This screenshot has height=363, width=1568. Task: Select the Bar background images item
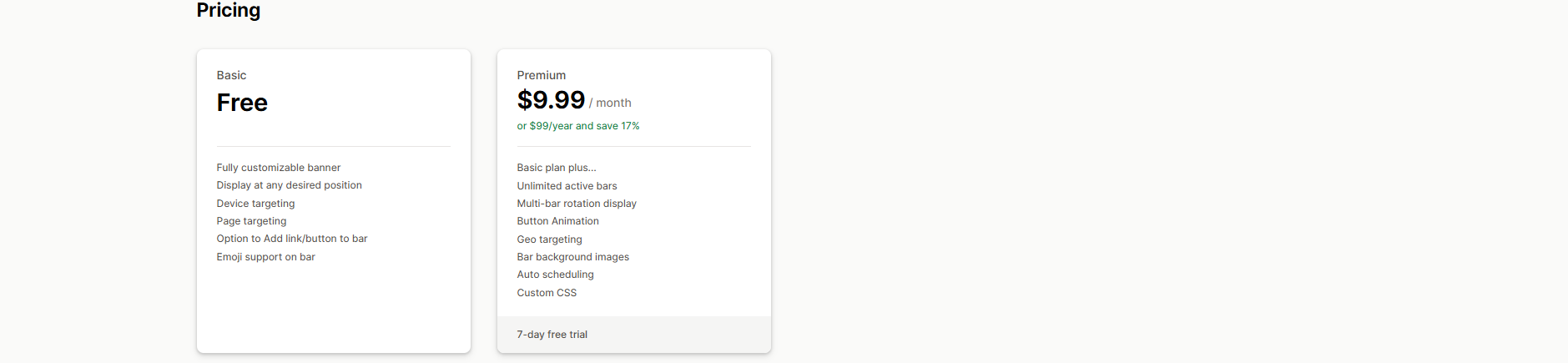pyautogui.click(x=572, y=257)
